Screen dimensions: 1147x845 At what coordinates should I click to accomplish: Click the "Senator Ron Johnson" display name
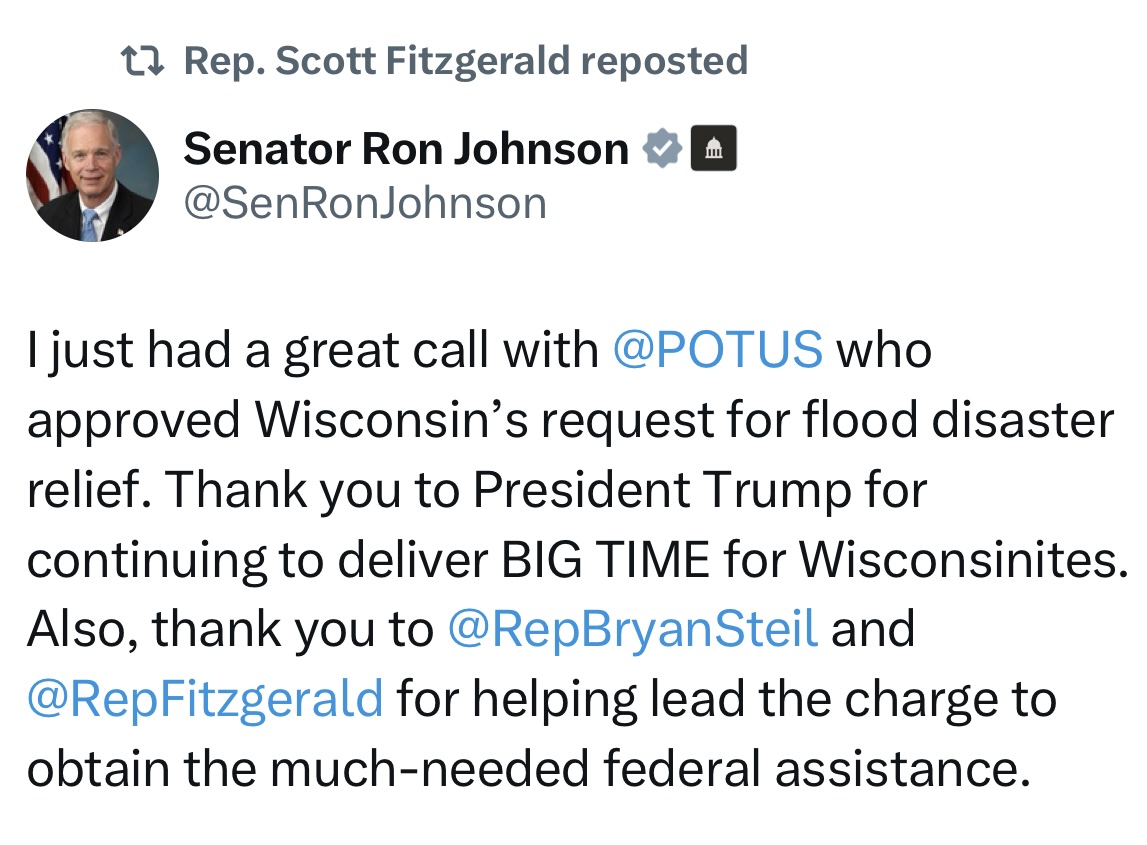pos(406,150)
